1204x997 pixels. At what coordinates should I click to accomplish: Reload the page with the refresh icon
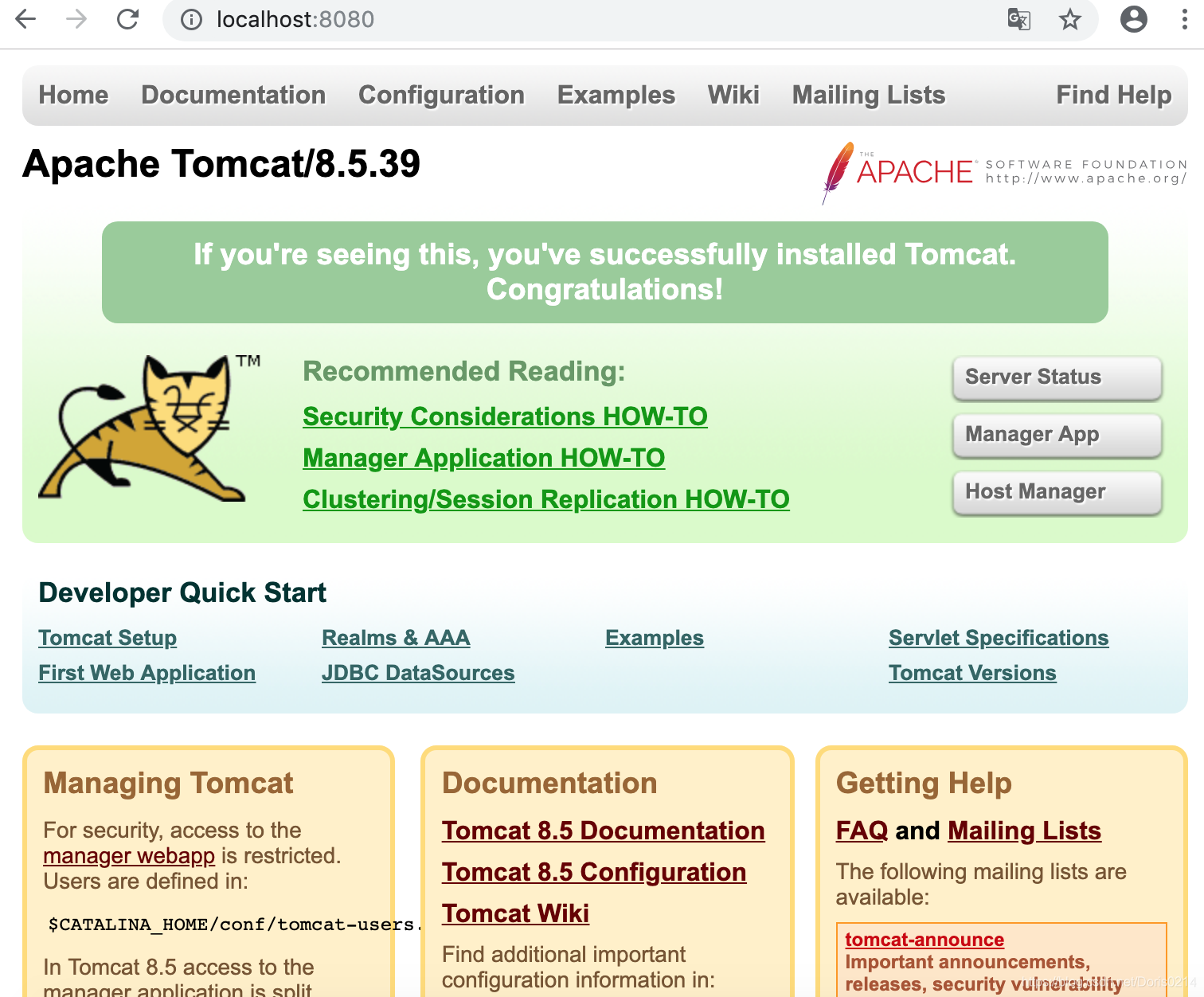tap(128, 19)
